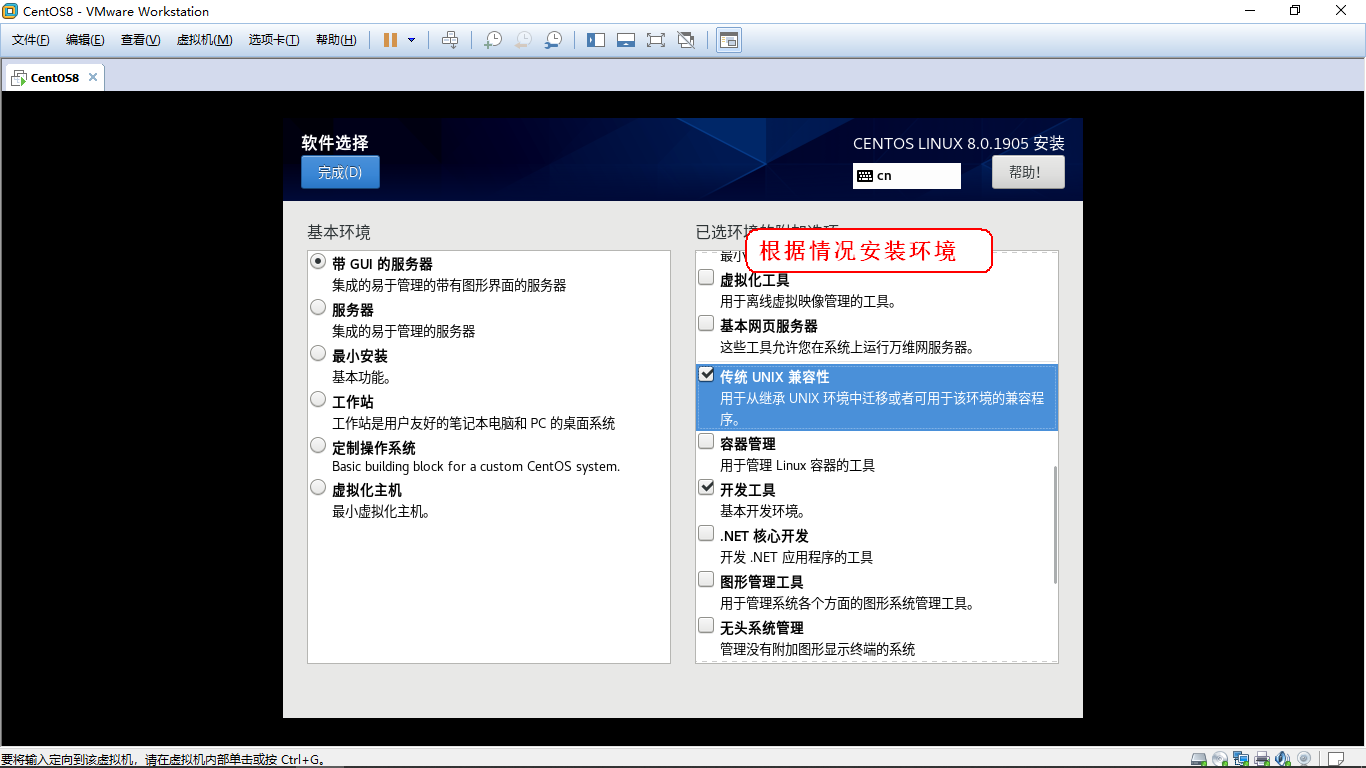Click the 完成(D) done button
This screenshot has height=768, width=1366.
pos(340,172)
